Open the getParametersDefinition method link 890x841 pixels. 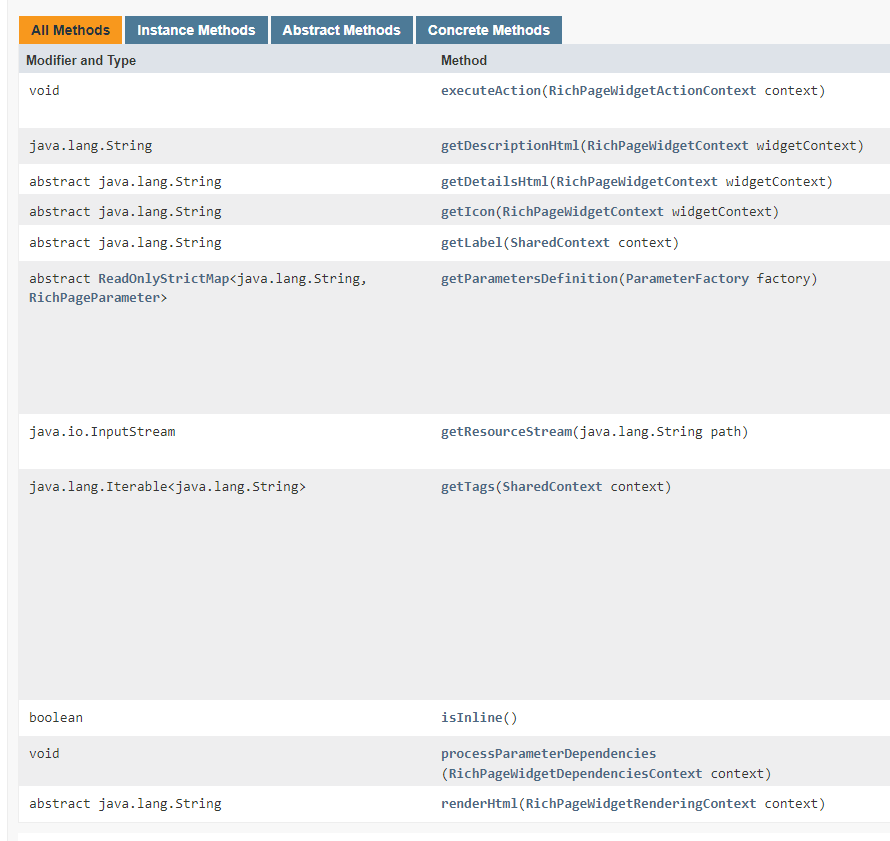point(529,279)
